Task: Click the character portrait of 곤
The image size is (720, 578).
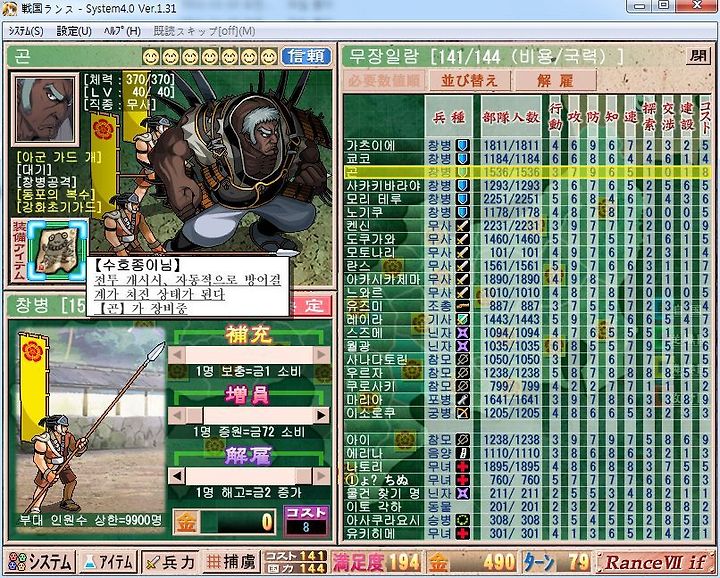Action: click(x=45, y=109)
